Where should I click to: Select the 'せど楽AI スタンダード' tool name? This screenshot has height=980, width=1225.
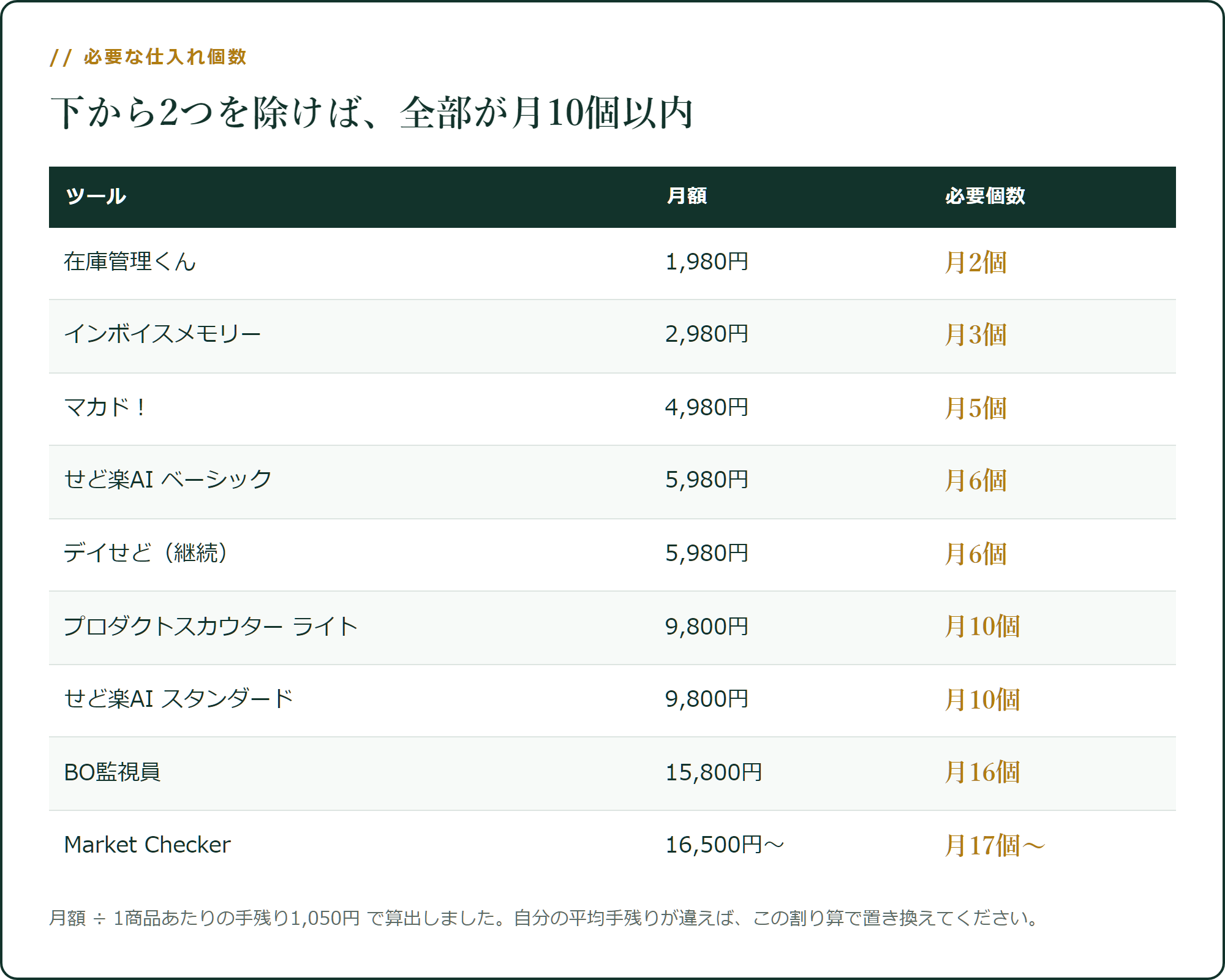coord(178,699)
